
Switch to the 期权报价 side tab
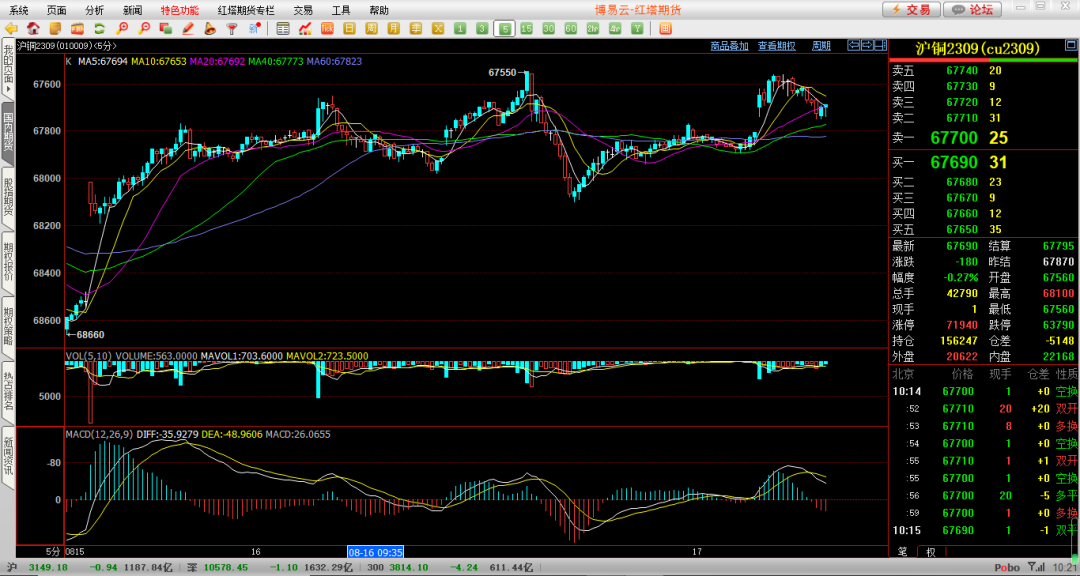point(8,263)
